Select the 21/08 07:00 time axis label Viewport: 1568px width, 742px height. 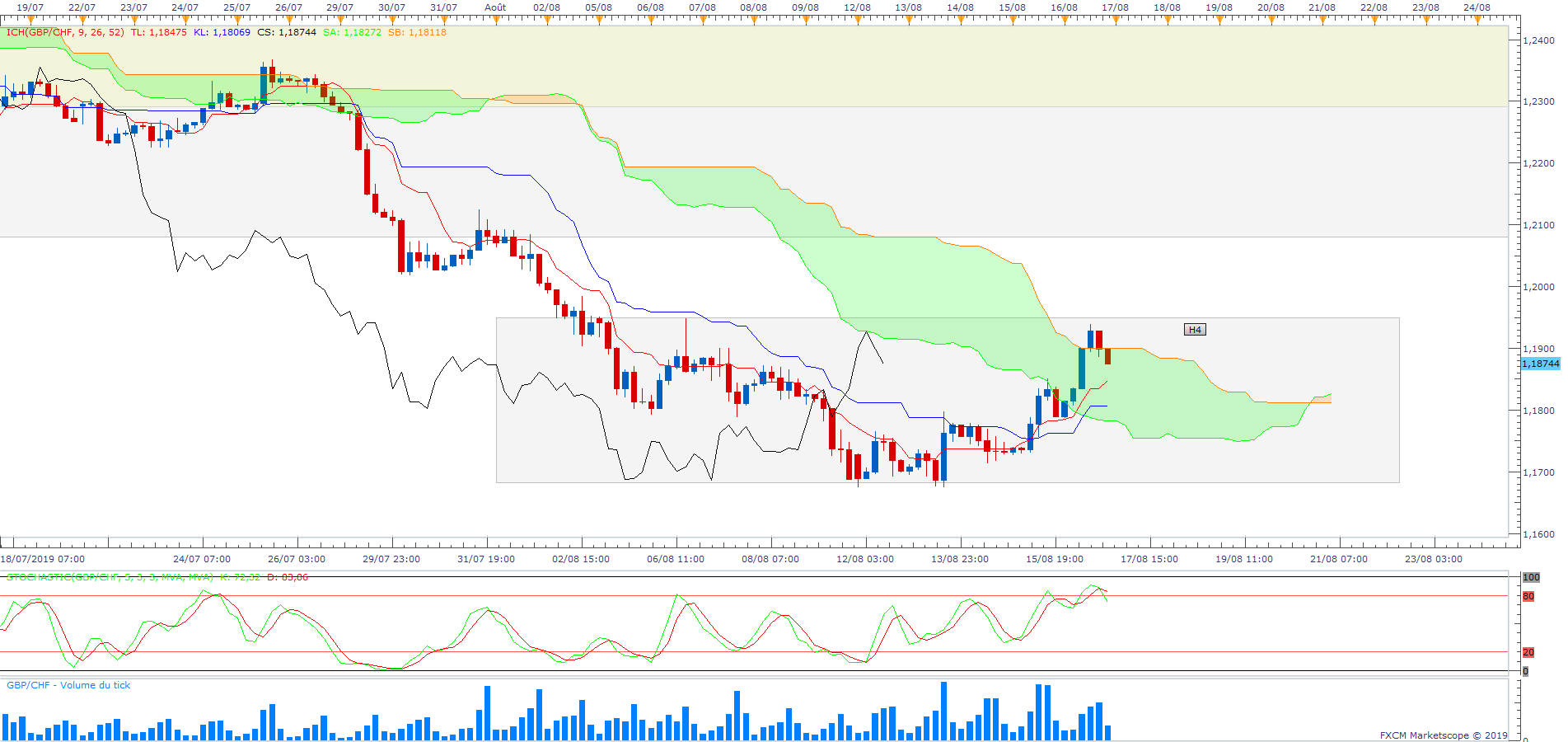coord(1339,559)
